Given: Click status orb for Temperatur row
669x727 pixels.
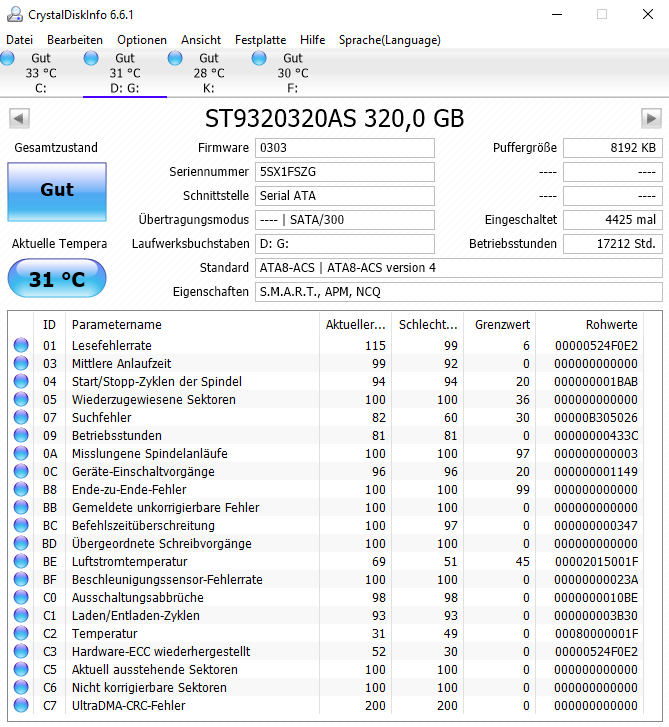Looking at the screenshot, I should tap(21, 633).
